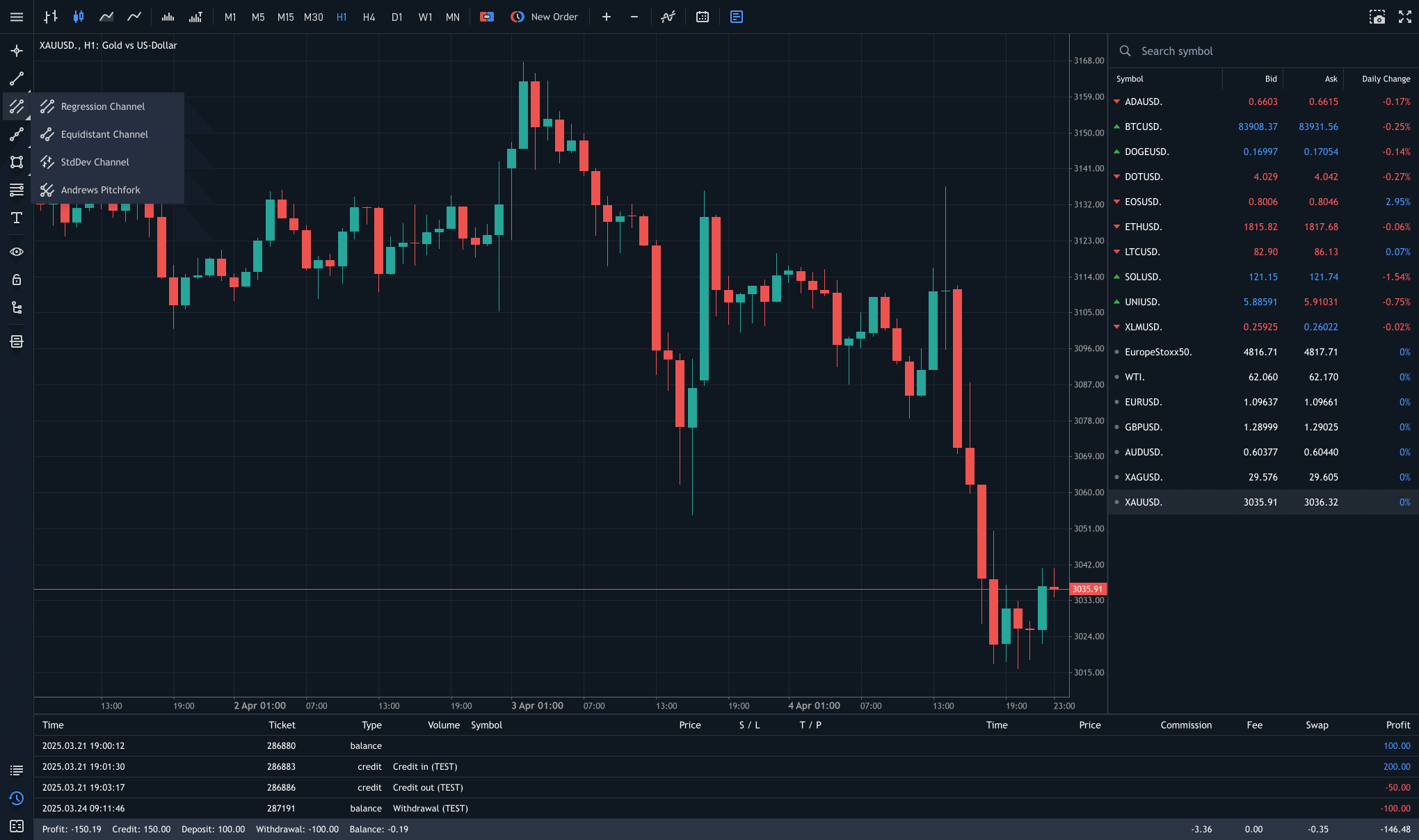
Task: Open the indicators icon in top toolbar
Action: point(668,17)
